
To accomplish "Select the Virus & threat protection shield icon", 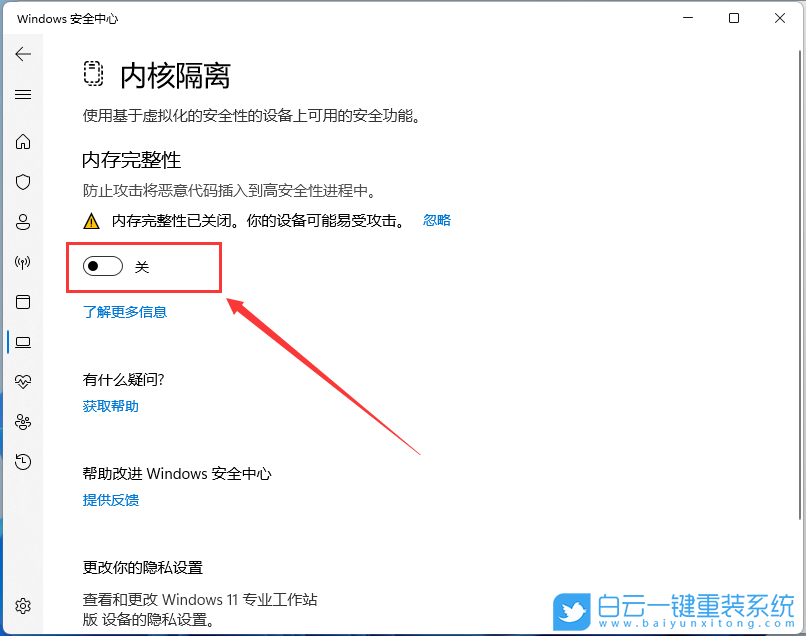I will [x=23, y=182].
